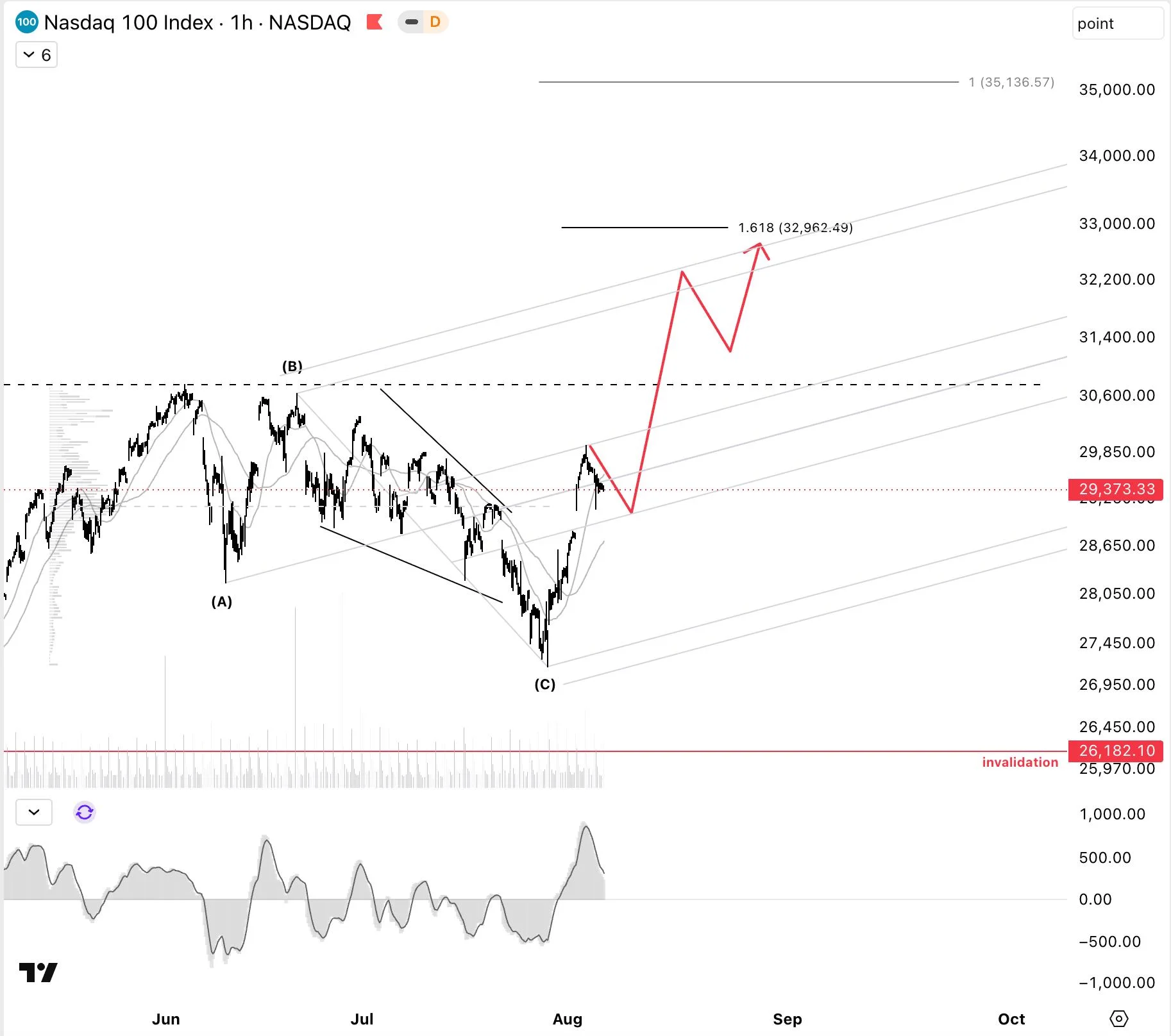Select the (A) wave label
Screen dimensions: 1171x1036
click(x=222, y=601)
